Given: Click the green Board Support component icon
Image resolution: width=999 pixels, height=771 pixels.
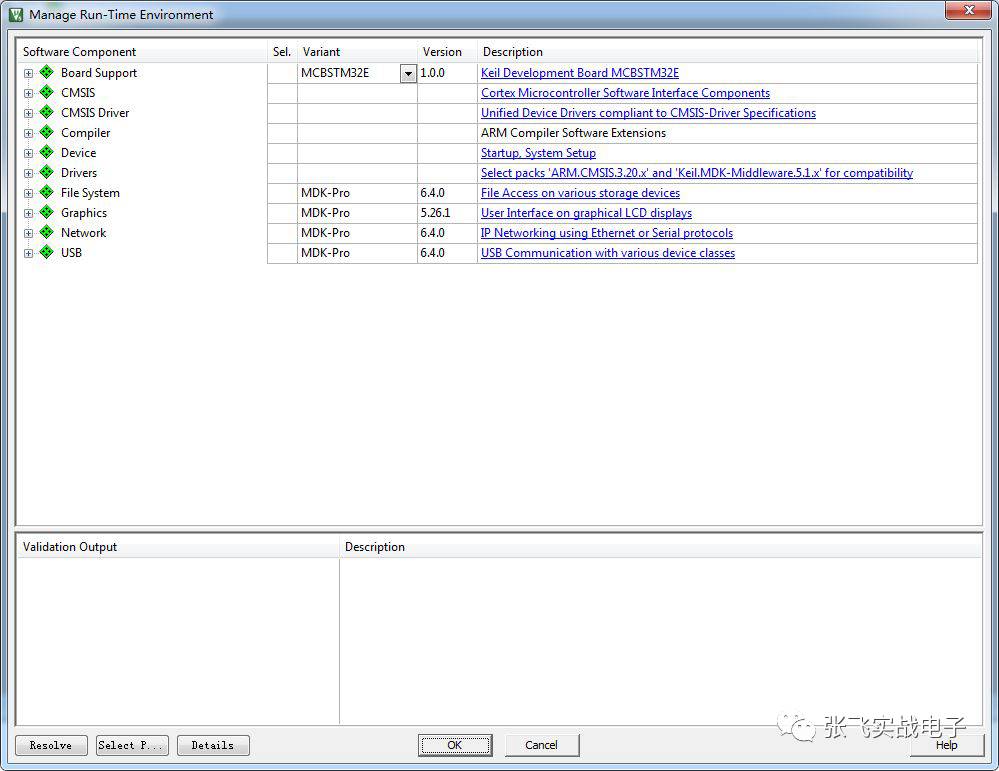Looking at the screenshot, I should point(46,73).
